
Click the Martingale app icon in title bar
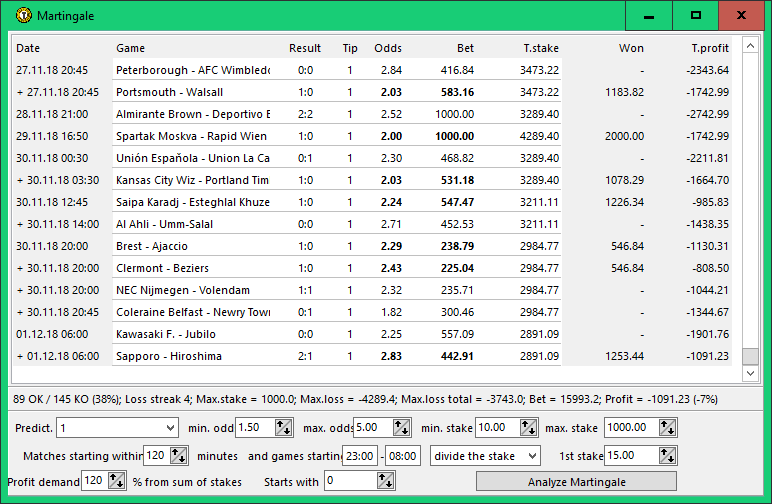(x=23, y=16)
